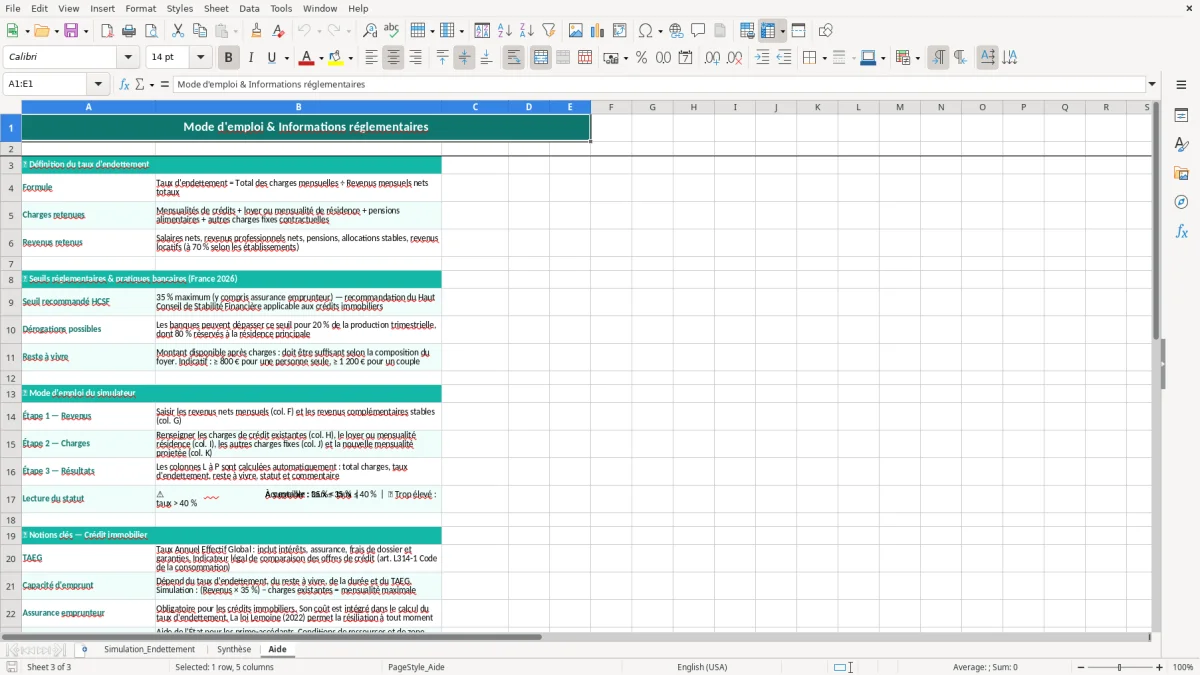
Task: Cut the selection with scissors icon
Action: (x=179, y=31)
